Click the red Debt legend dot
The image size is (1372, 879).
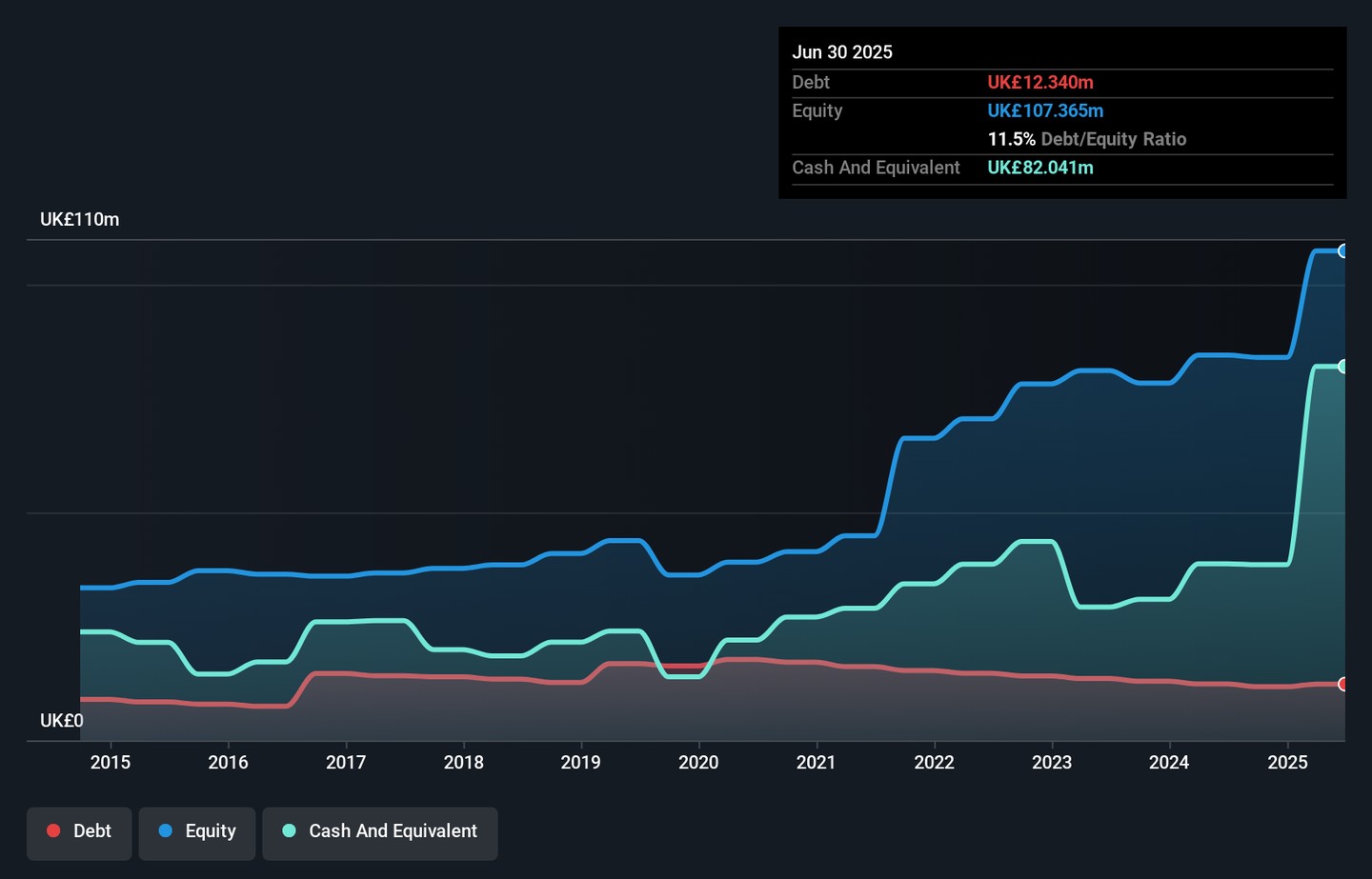click(54, 831)
